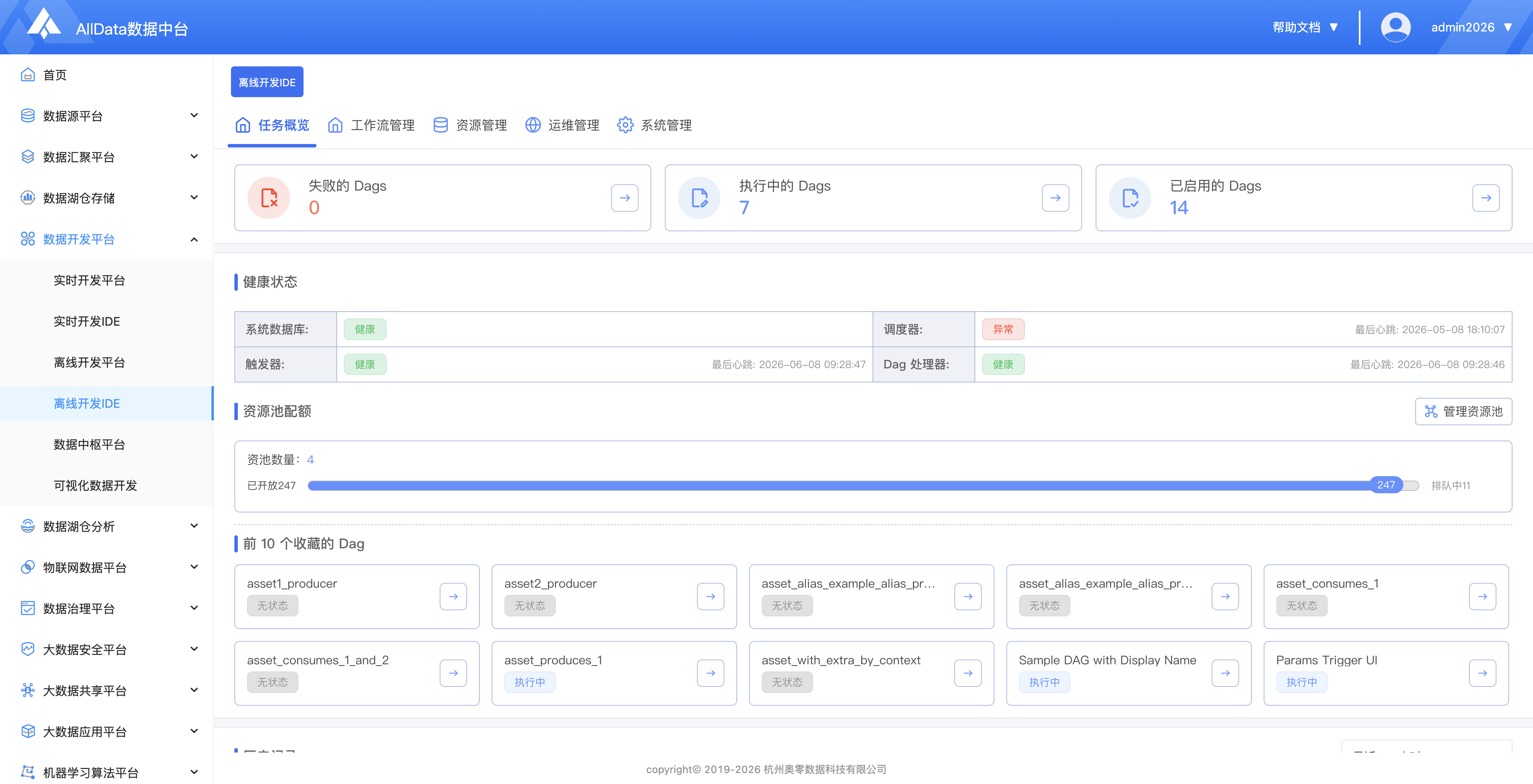Click the enabled Dags document icon
Image resolution: width=1533 pixels, height=784 pixels.
[x=1130, y=198]
